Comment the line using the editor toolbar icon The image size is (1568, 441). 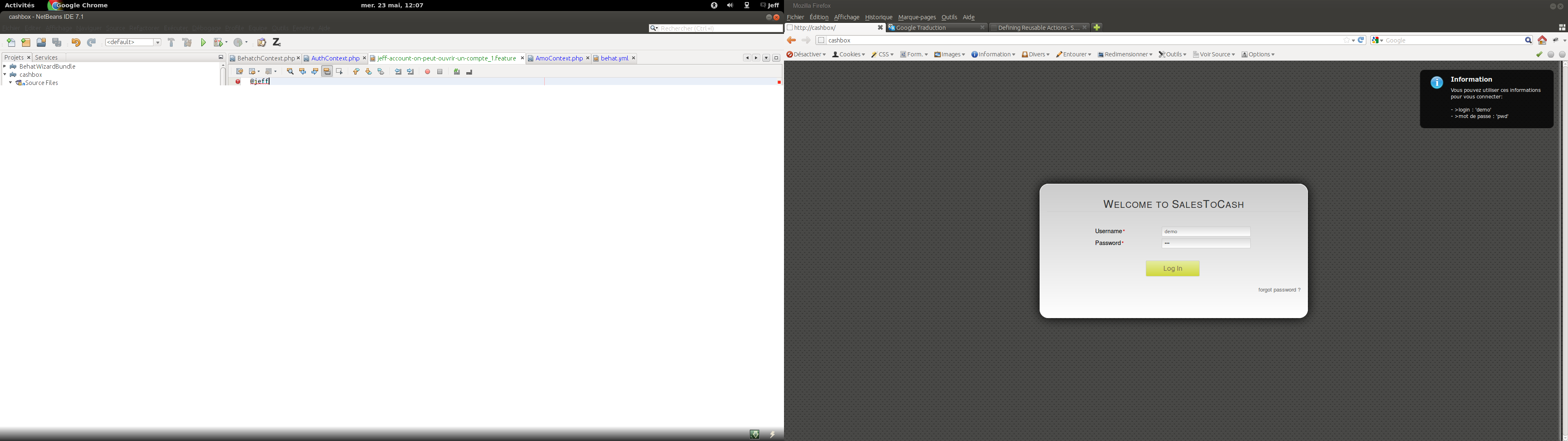pos(457,72)
